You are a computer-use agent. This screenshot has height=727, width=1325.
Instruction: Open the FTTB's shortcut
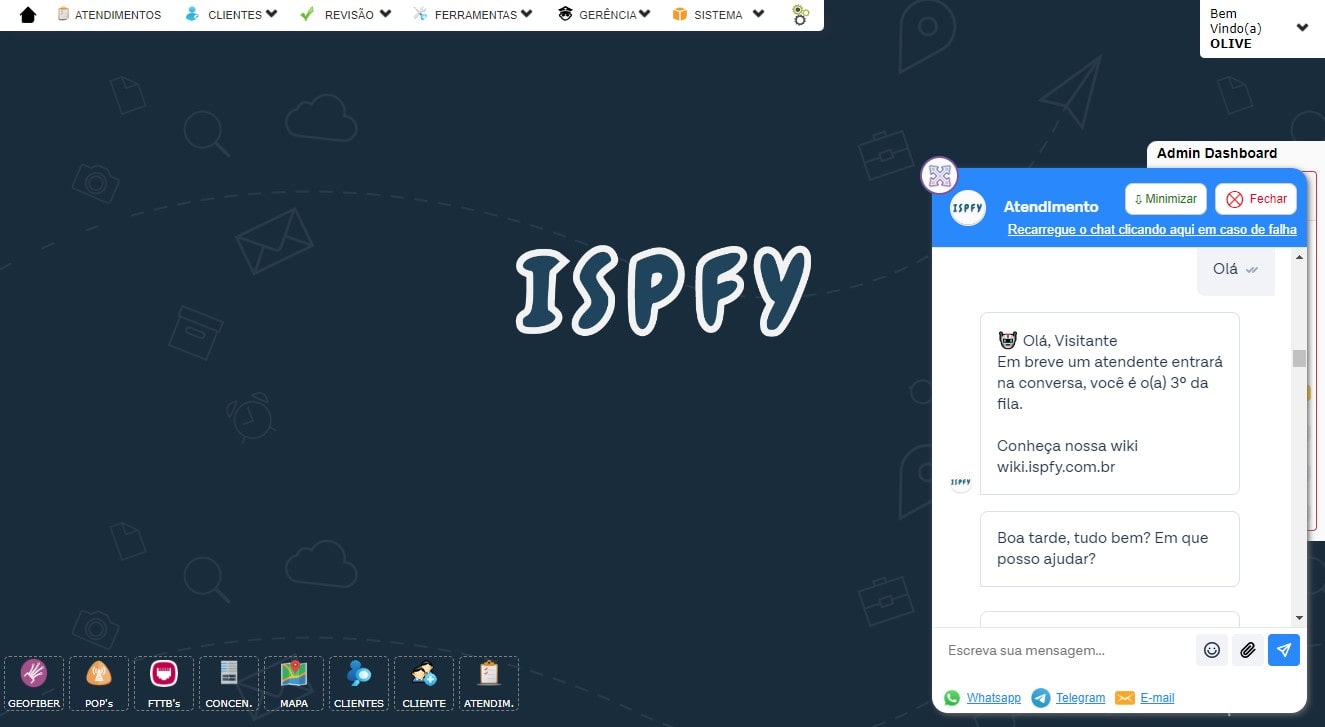coord(164,684)
